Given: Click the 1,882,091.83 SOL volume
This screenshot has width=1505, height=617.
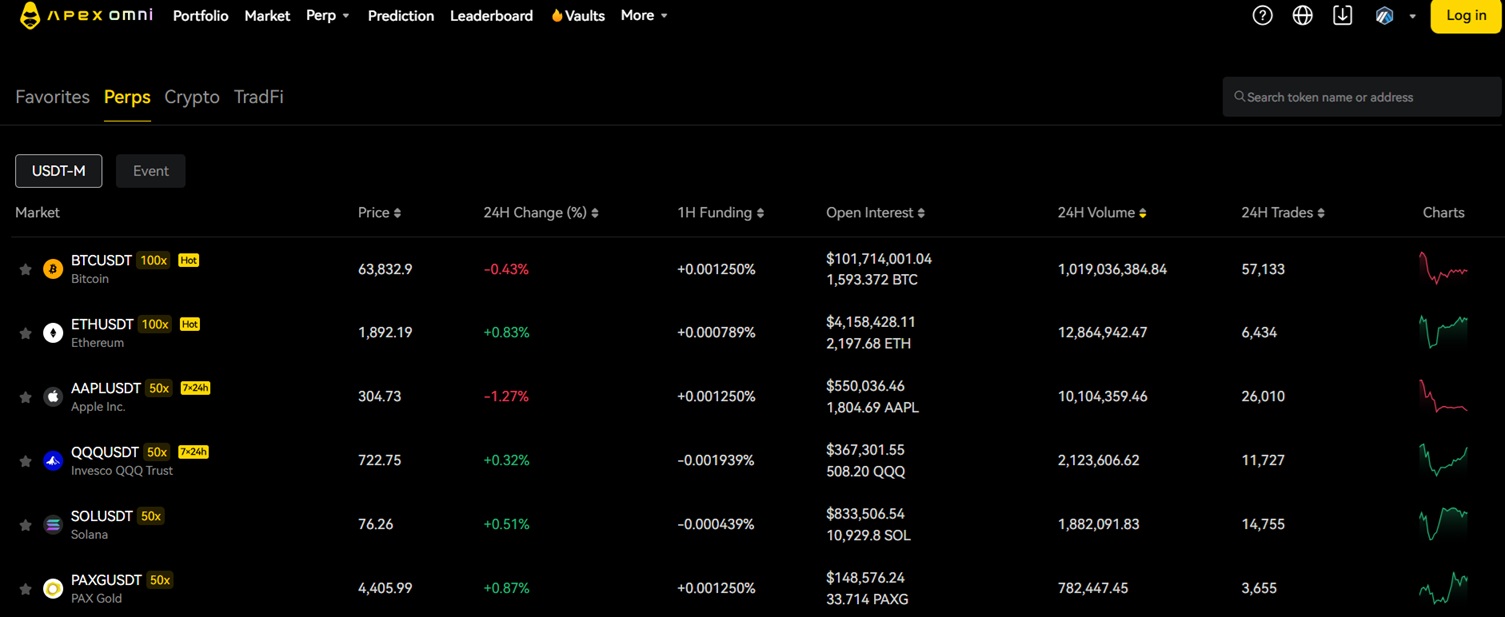Looking at the screenshot, I should pyautogui.click(x=1098, y=525).
